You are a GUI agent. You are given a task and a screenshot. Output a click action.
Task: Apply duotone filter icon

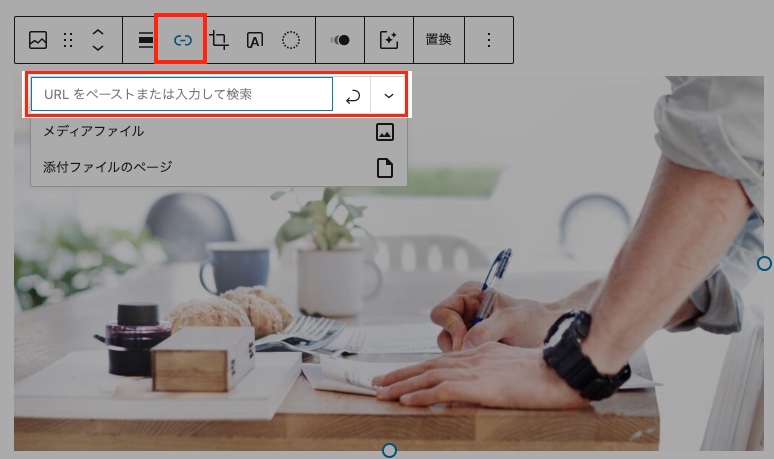340,40
